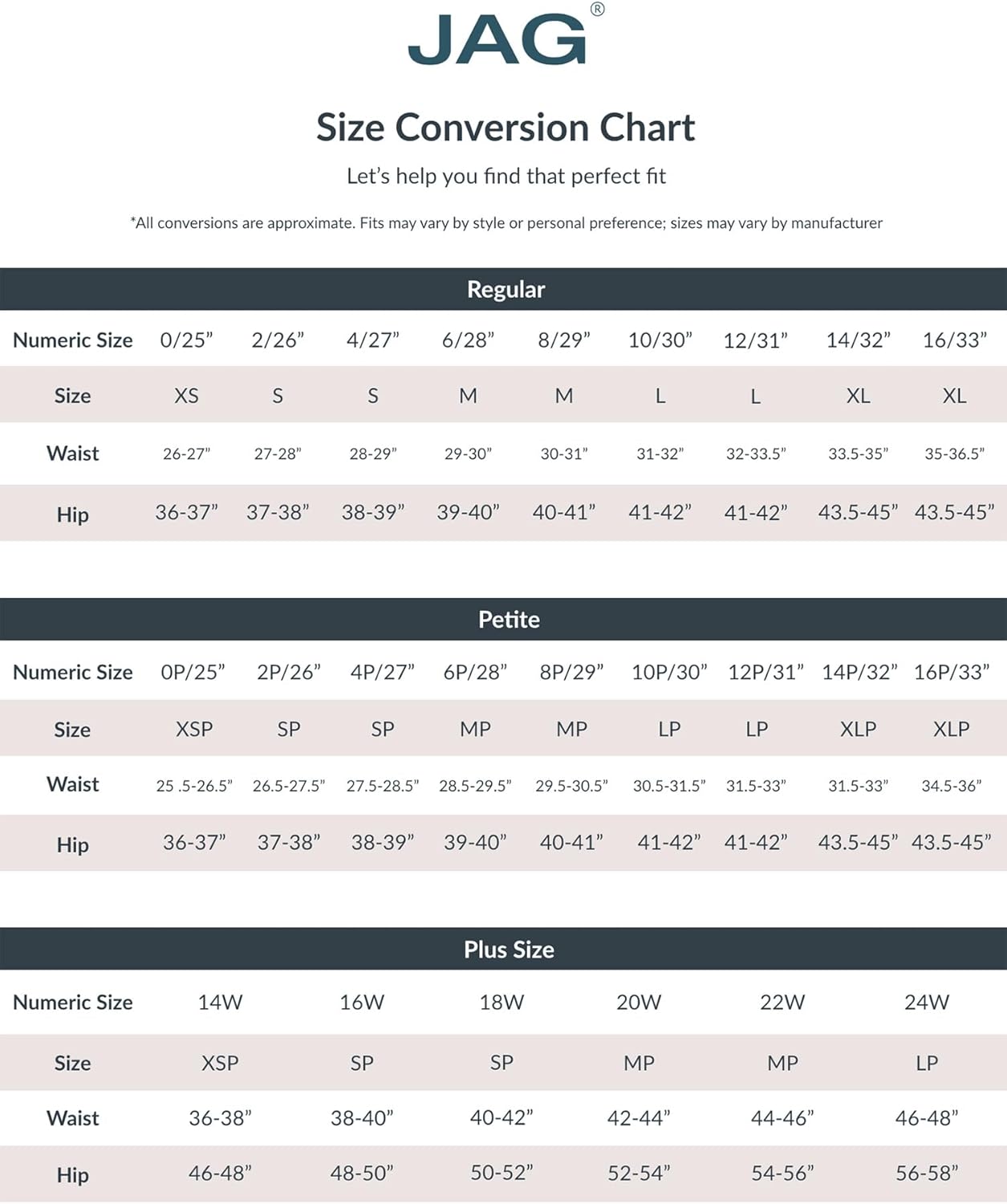The width and height of the screenshot is (1007, 1204).
Task: Click the 10P/30" petite numeric size
Action: tap(669, 672)
